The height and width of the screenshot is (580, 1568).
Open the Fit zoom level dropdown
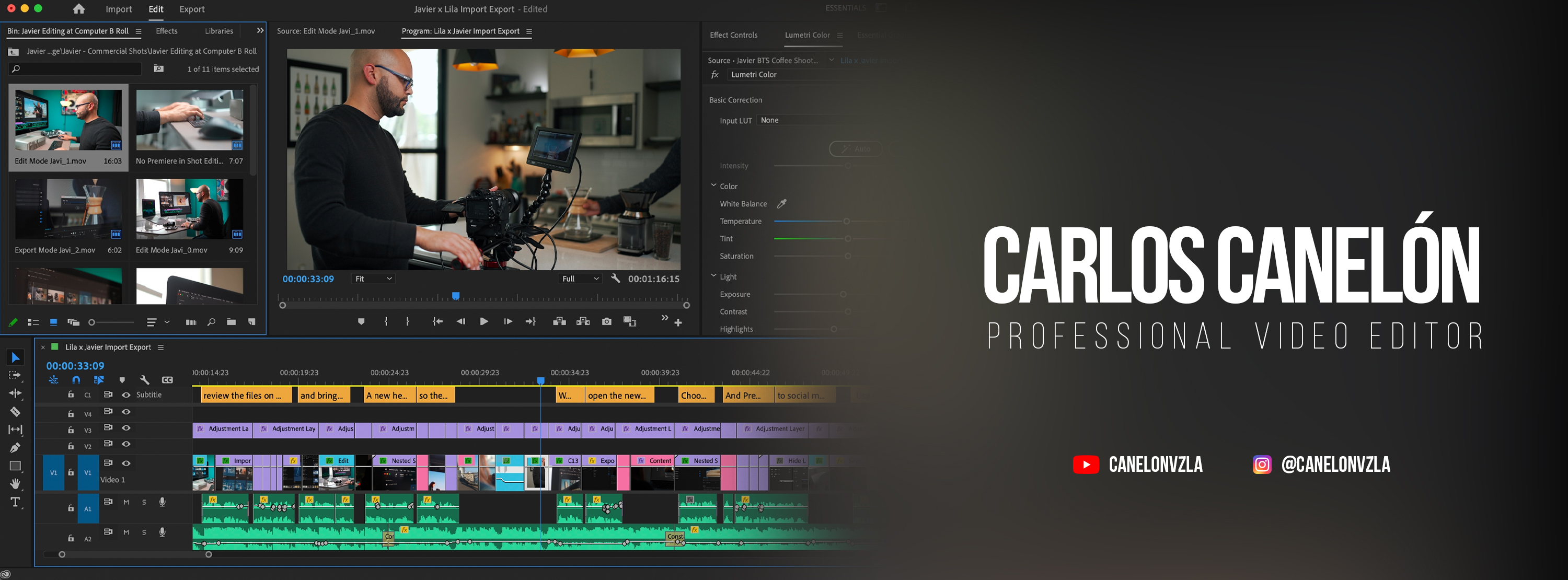click(374, 279)
